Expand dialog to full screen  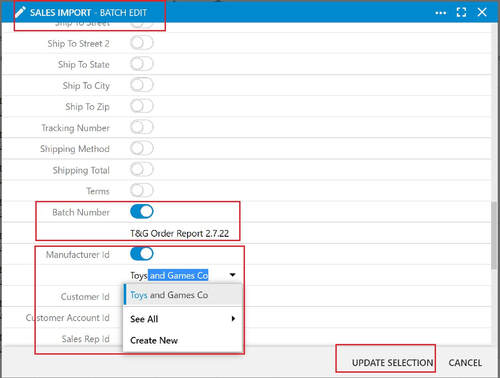(461, 12)
